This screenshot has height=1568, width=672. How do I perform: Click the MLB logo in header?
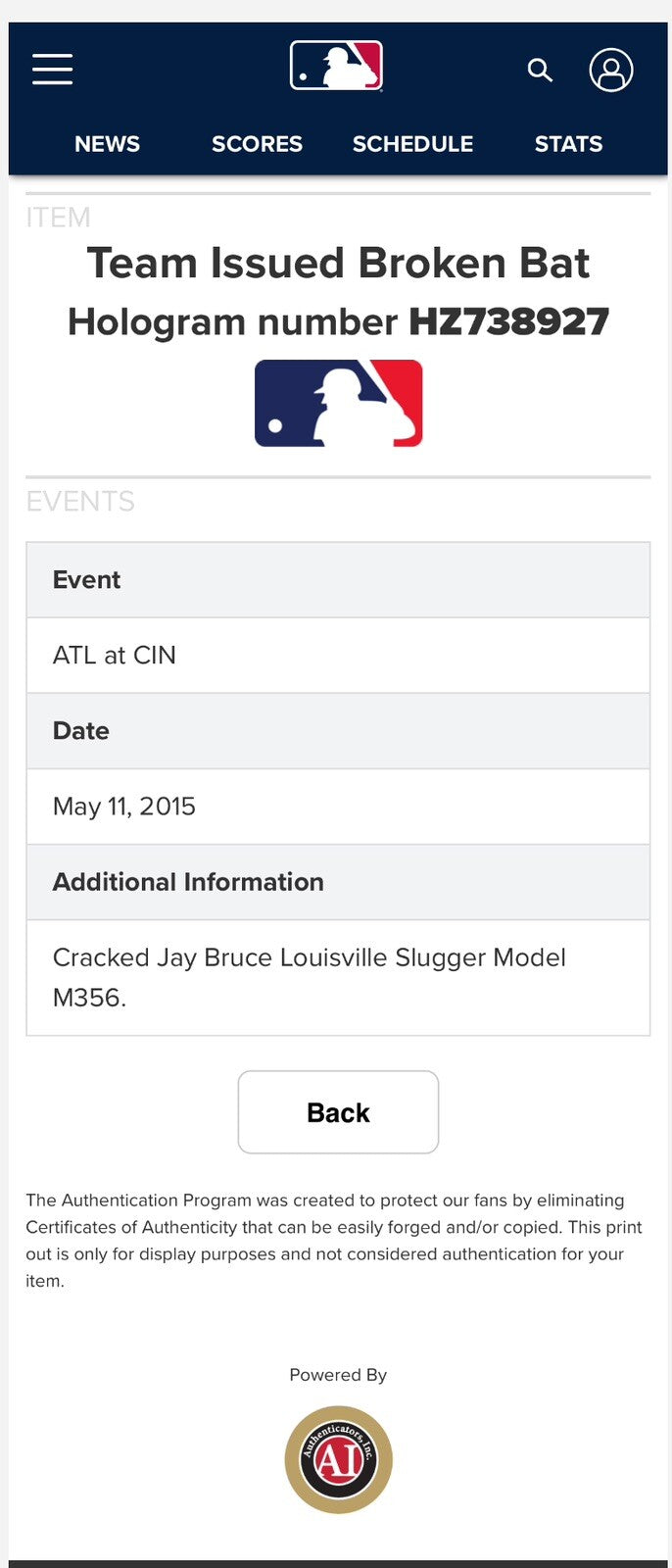click(336, 66)
